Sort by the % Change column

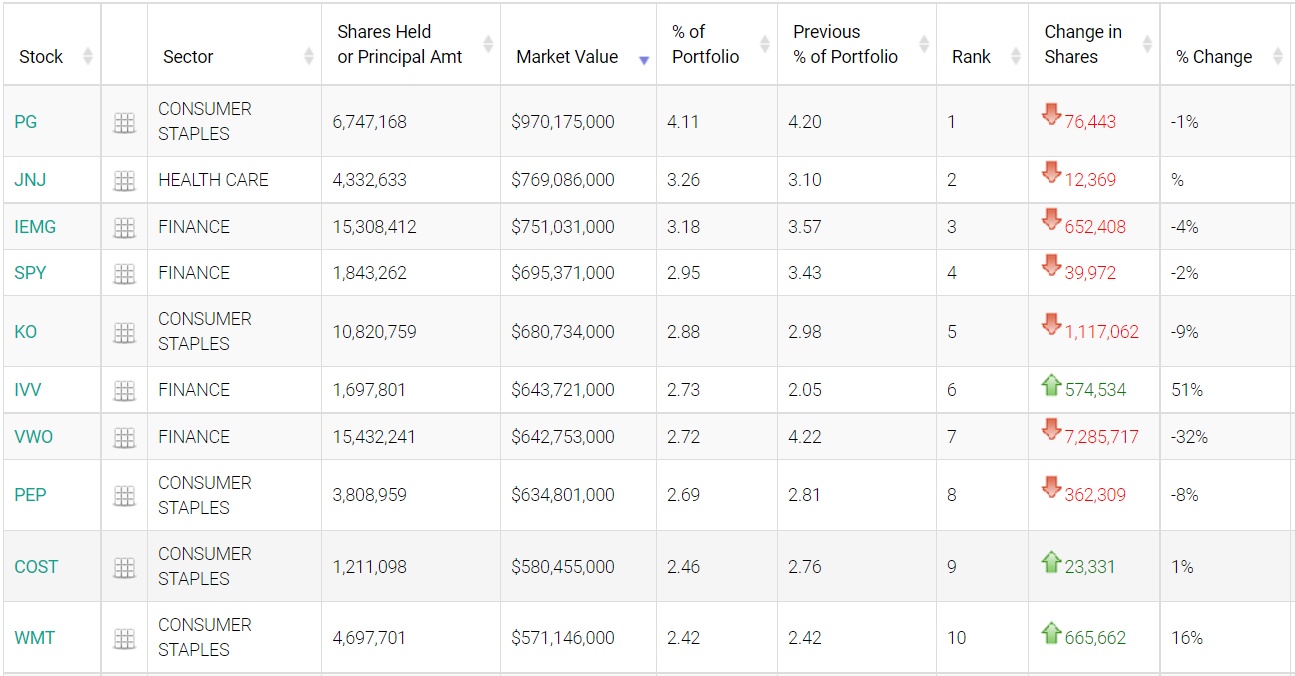(1214, 57)
